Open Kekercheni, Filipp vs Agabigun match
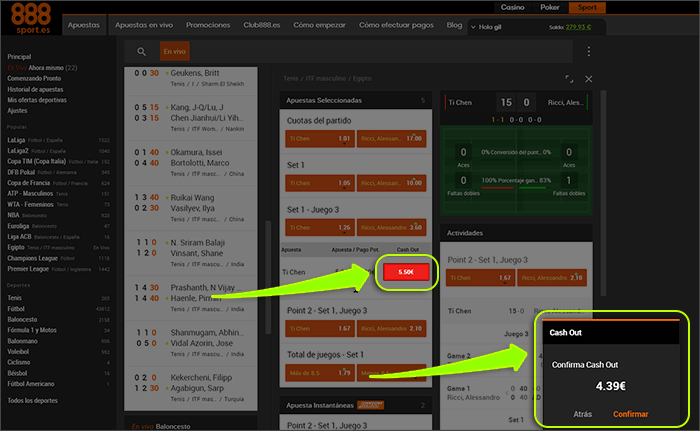 (x=191, y=388)
